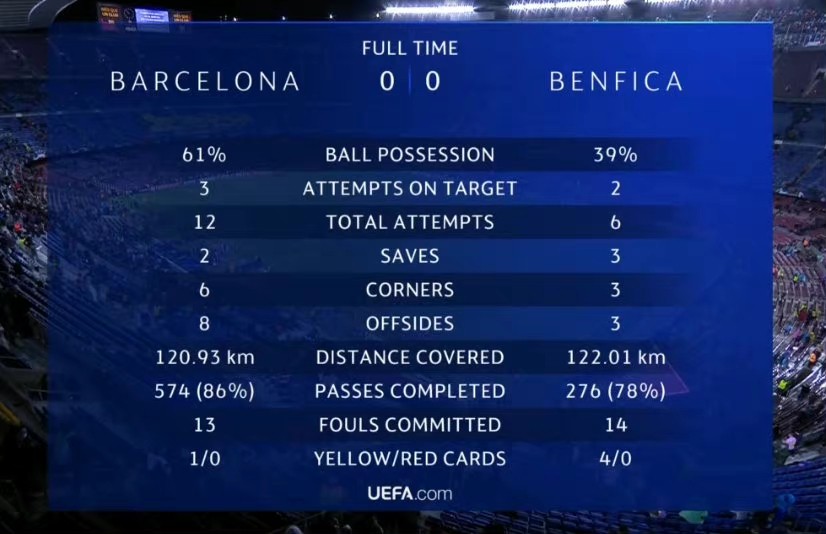Click Barcelona's score of 0
The width and height of the screenshot is (826, 534).
coord(387,81)
